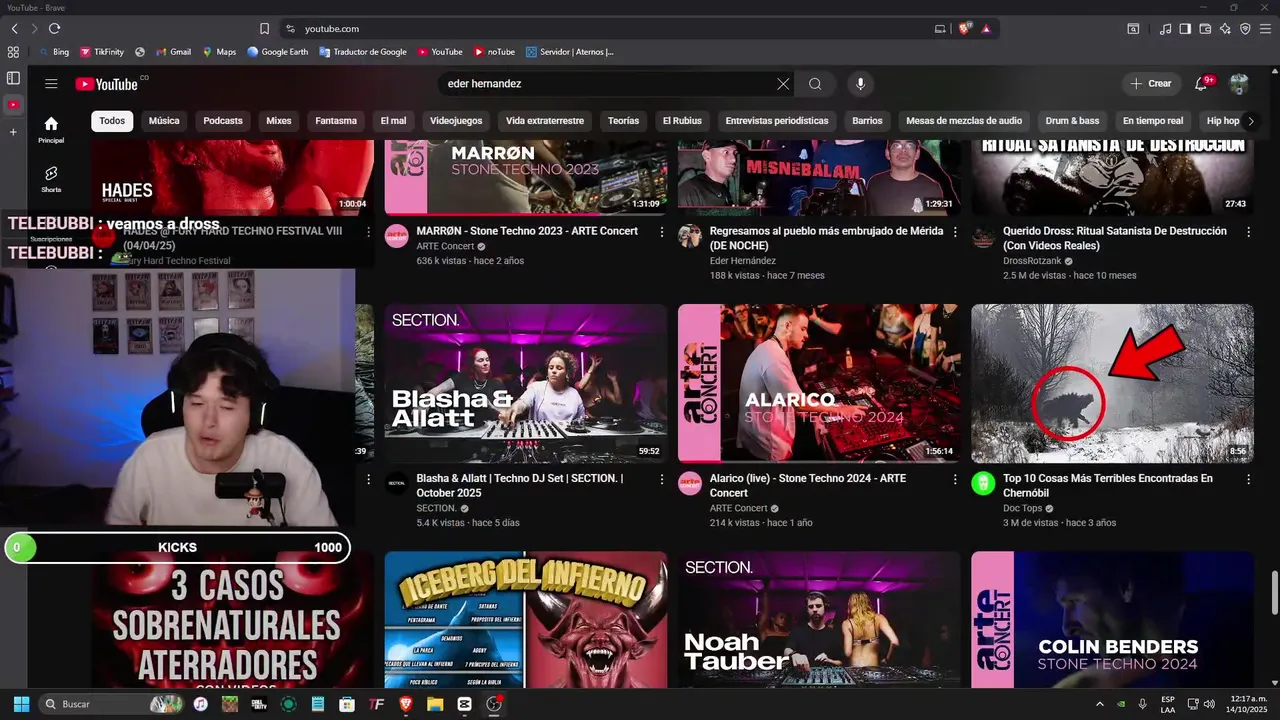
Task: Open options for the Alarico live video
Action: coord(954,479)
